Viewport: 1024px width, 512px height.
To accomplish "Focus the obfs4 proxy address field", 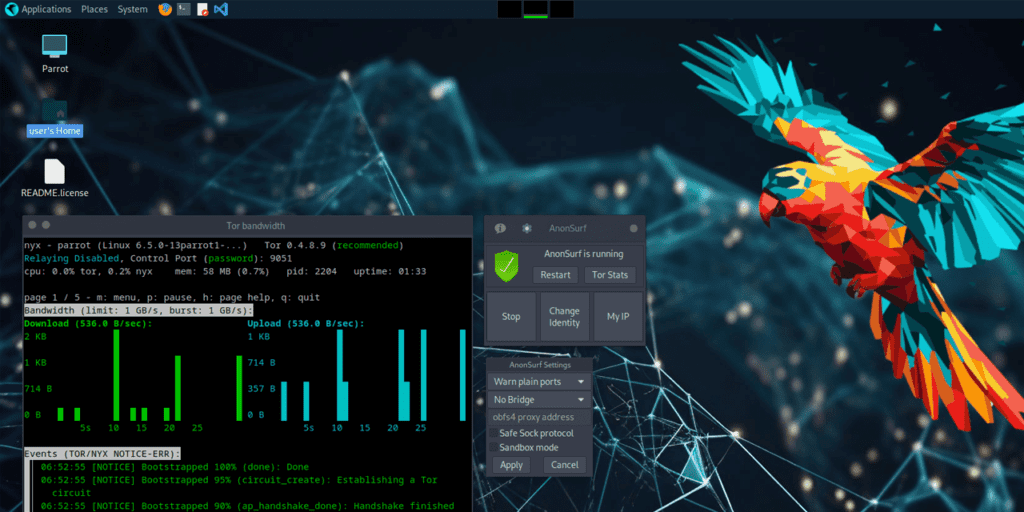I will pyautogui.click(x=539, y=417).
